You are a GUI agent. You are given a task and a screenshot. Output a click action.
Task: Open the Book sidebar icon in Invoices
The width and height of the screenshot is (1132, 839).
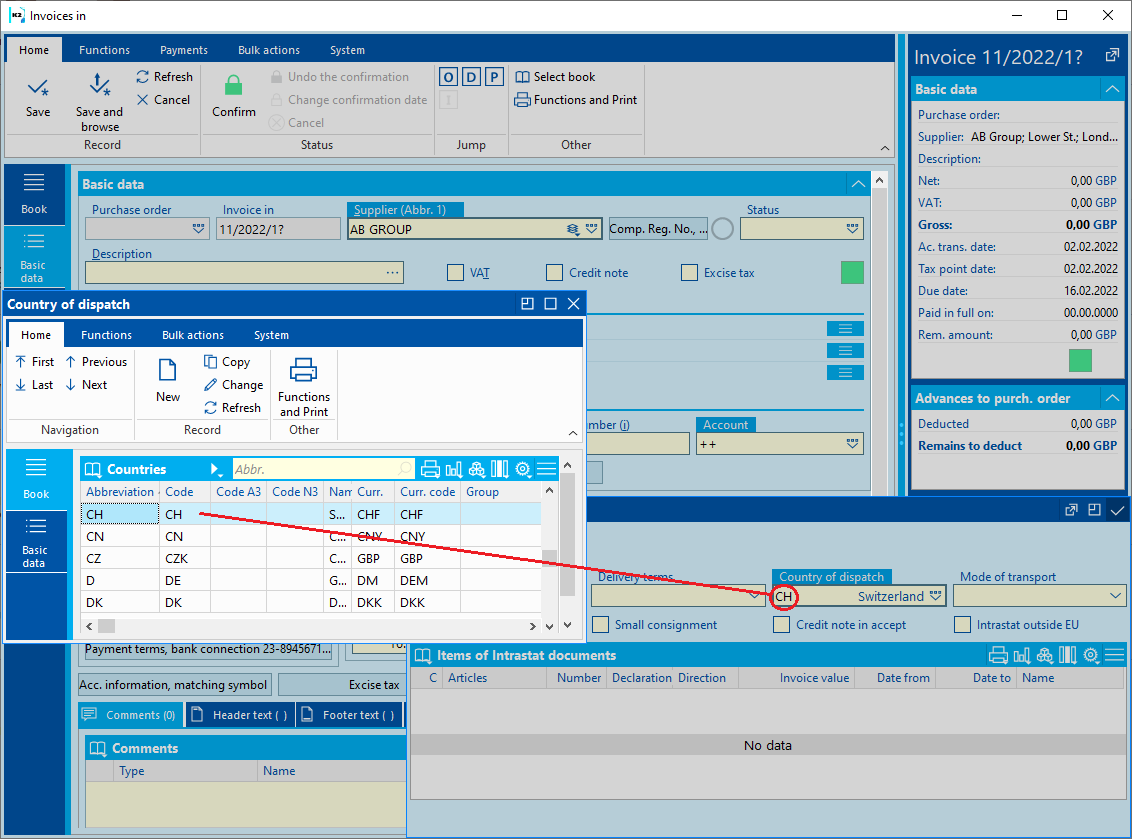click(x=34, y=194)
